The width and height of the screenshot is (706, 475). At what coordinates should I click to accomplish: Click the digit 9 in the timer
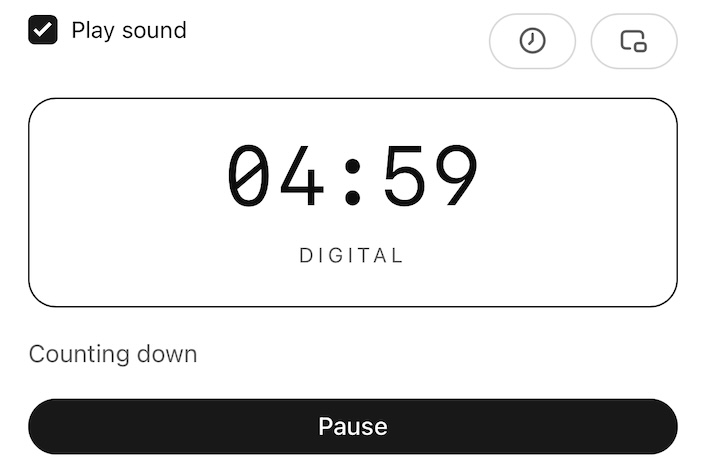(x=457, y=177)
